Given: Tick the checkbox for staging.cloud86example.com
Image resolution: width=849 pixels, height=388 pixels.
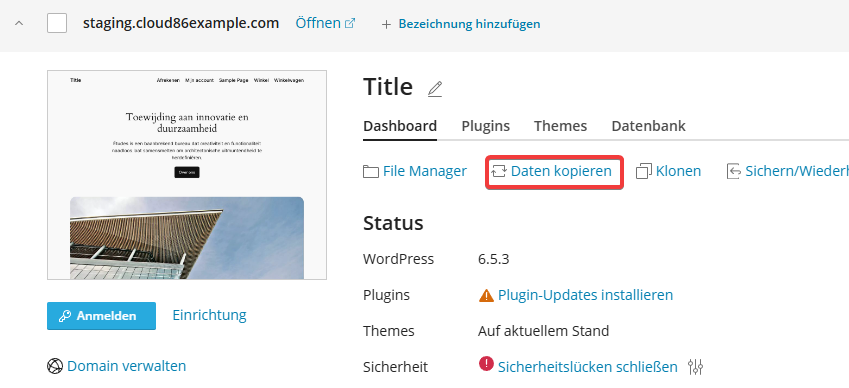Looking at the screenshot, I should (x=57, y=23).
